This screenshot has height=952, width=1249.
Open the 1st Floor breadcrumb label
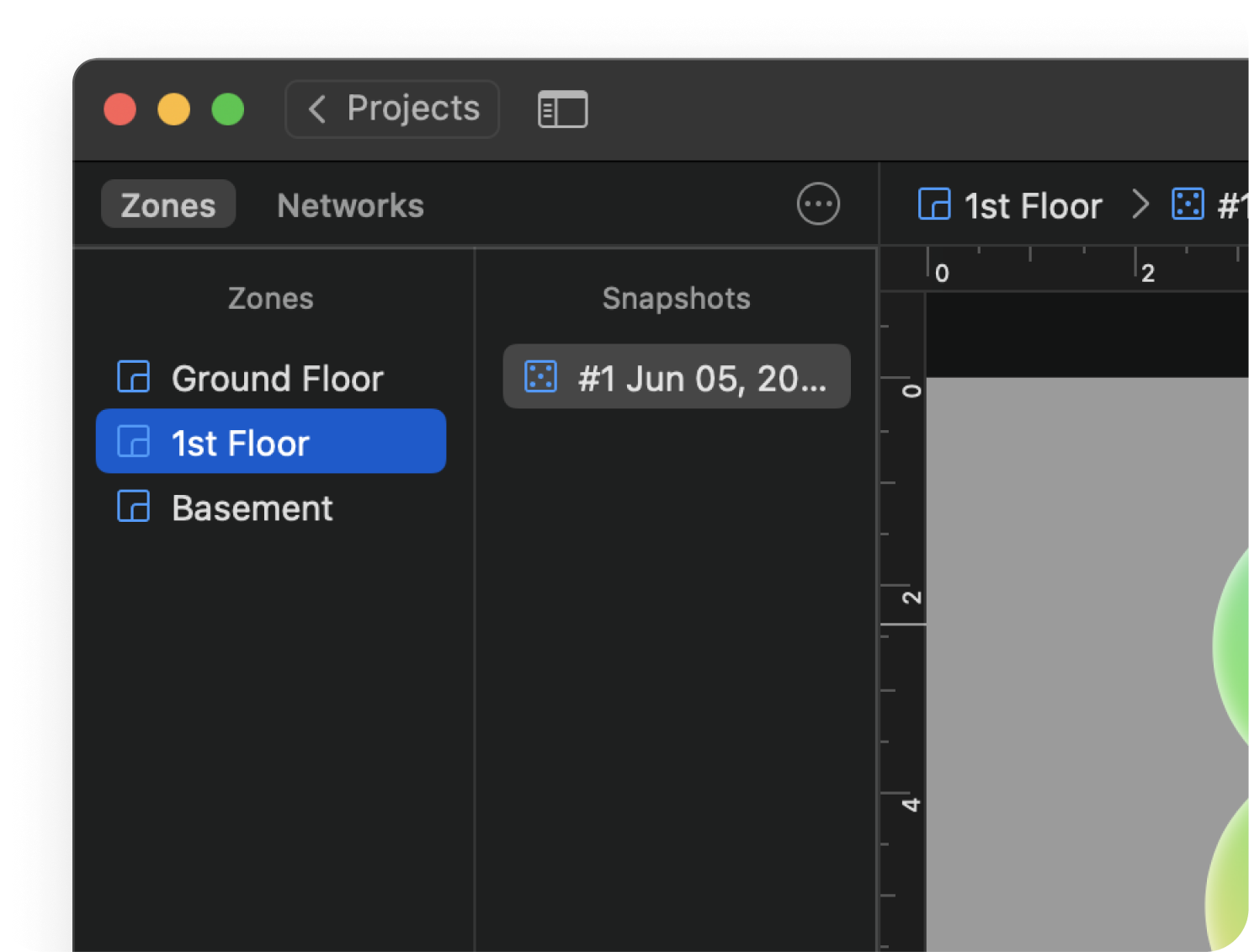coord(1033,206)
